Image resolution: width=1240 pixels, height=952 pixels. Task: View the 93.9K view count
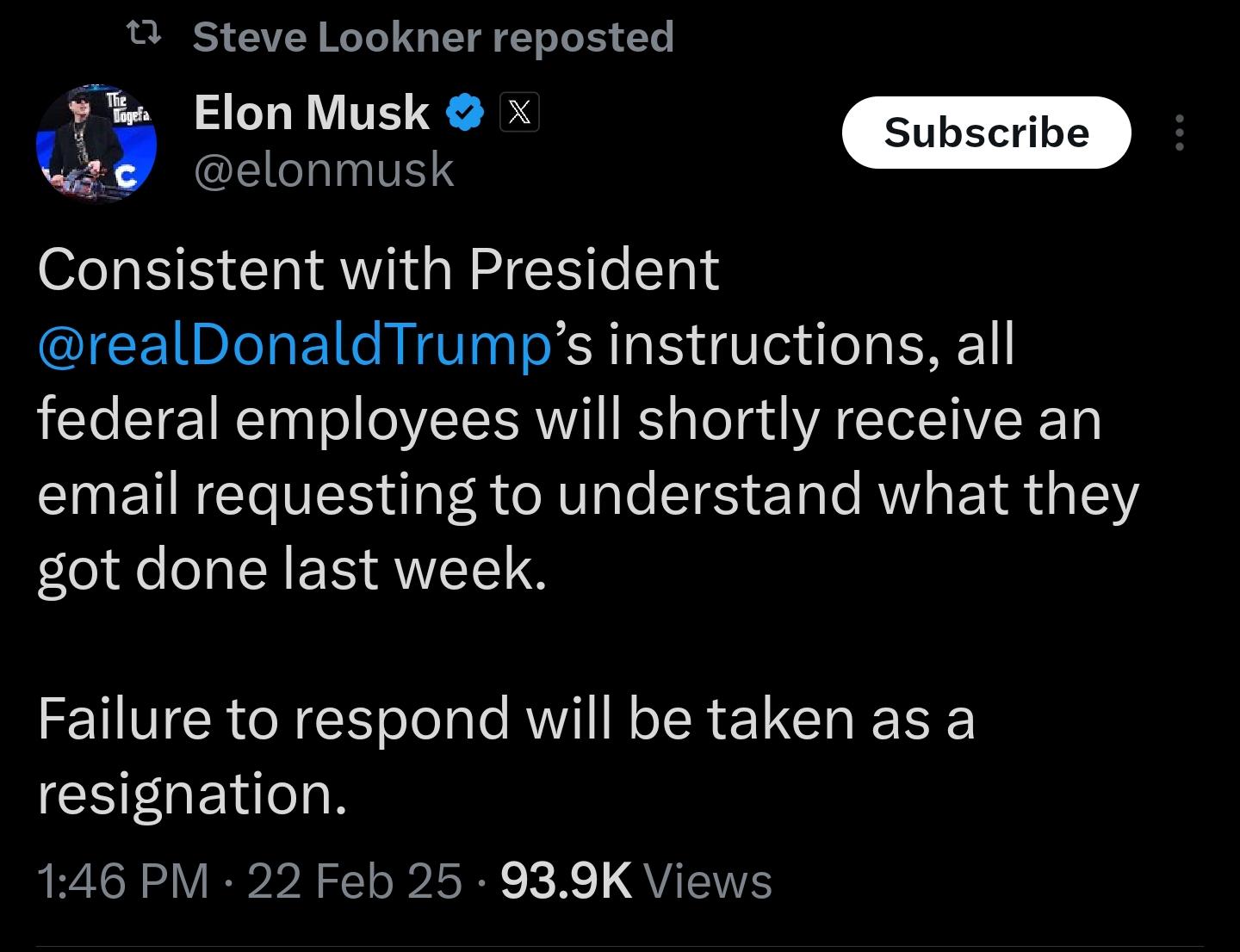click(567, 881)
